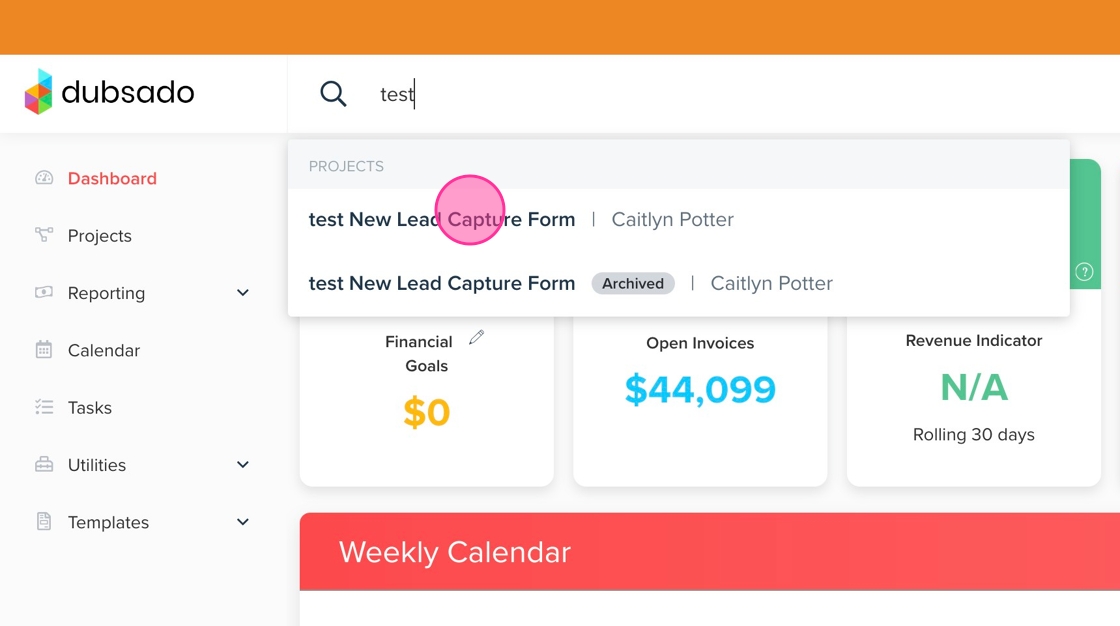The width and height of the screenshot is (1120, 626).
Task: Click the Tasks checklist icon
Action: [44, 407]
